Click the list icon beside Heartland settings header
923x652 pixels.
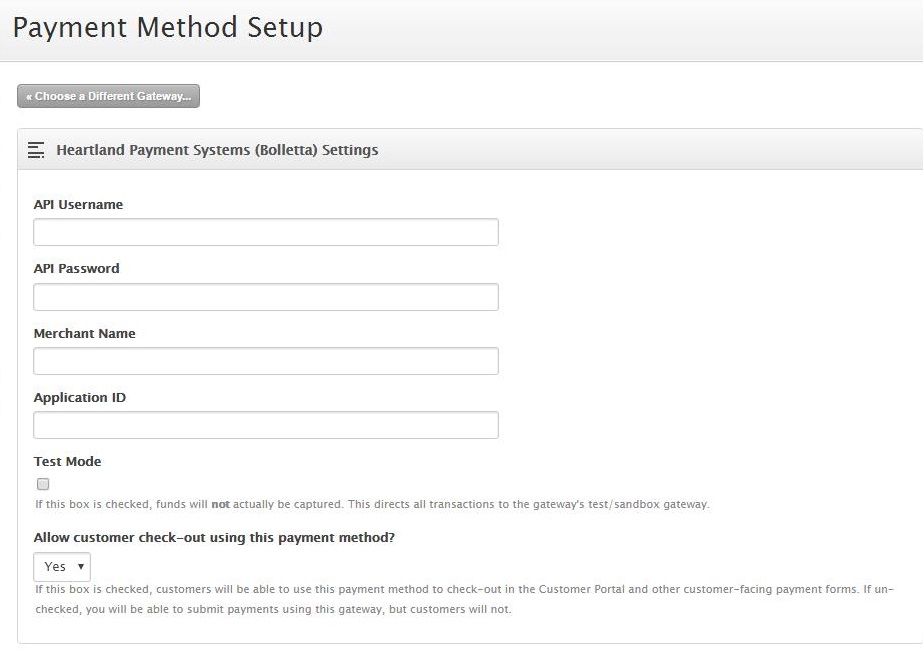(x=36, y=150)
